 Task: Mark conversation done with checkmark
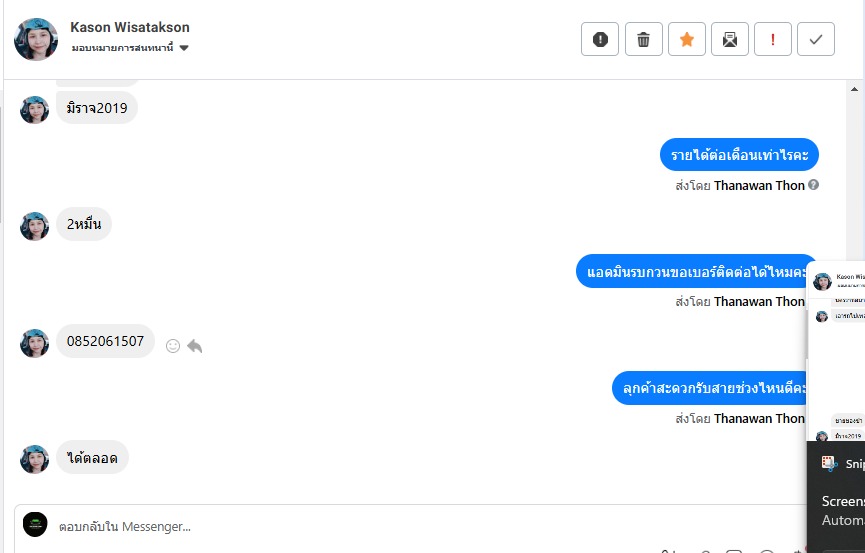(815, 39)
